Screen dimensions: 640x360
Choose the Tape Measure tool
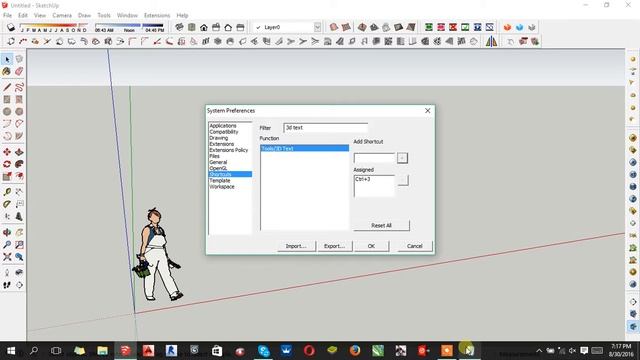pos(7,192)
